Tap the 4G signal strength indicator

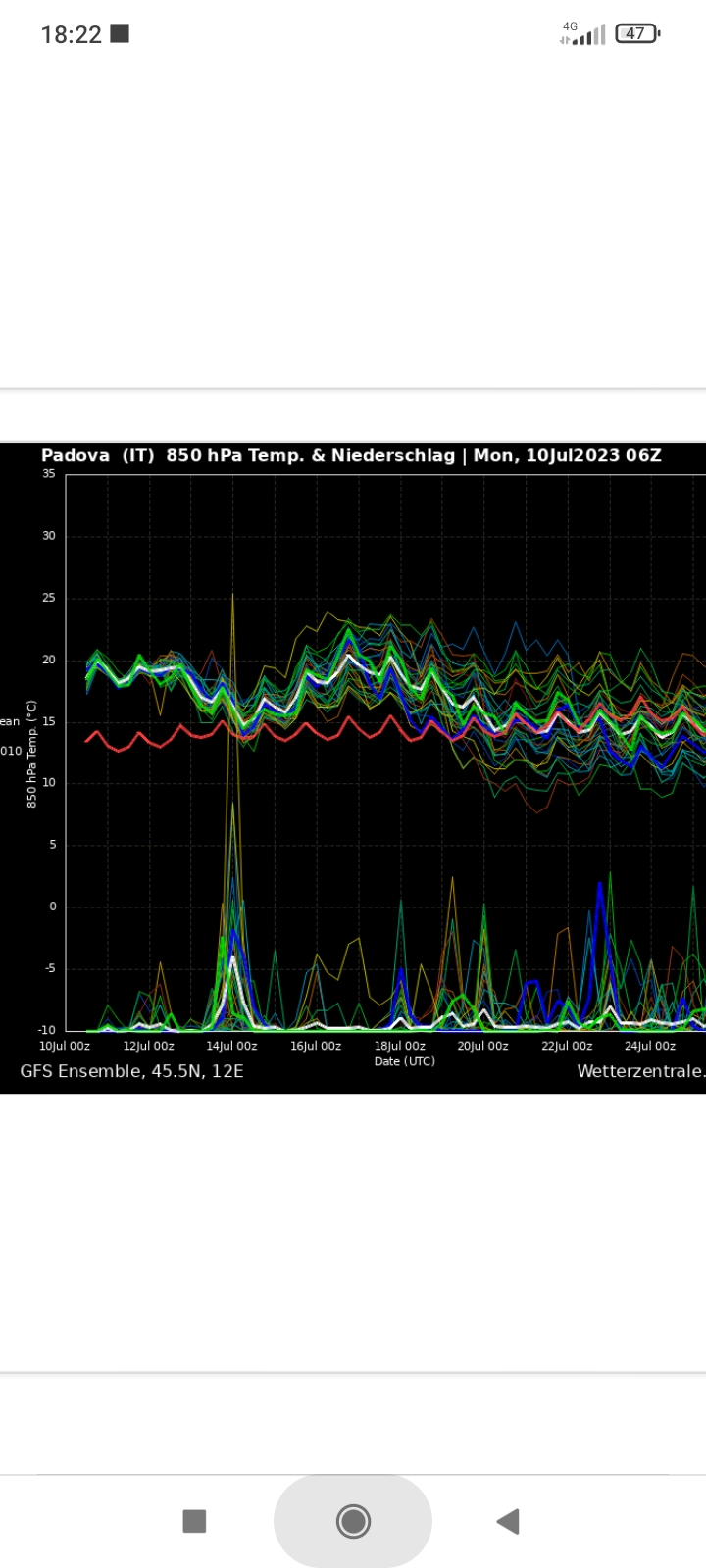[x=582, y=34]
